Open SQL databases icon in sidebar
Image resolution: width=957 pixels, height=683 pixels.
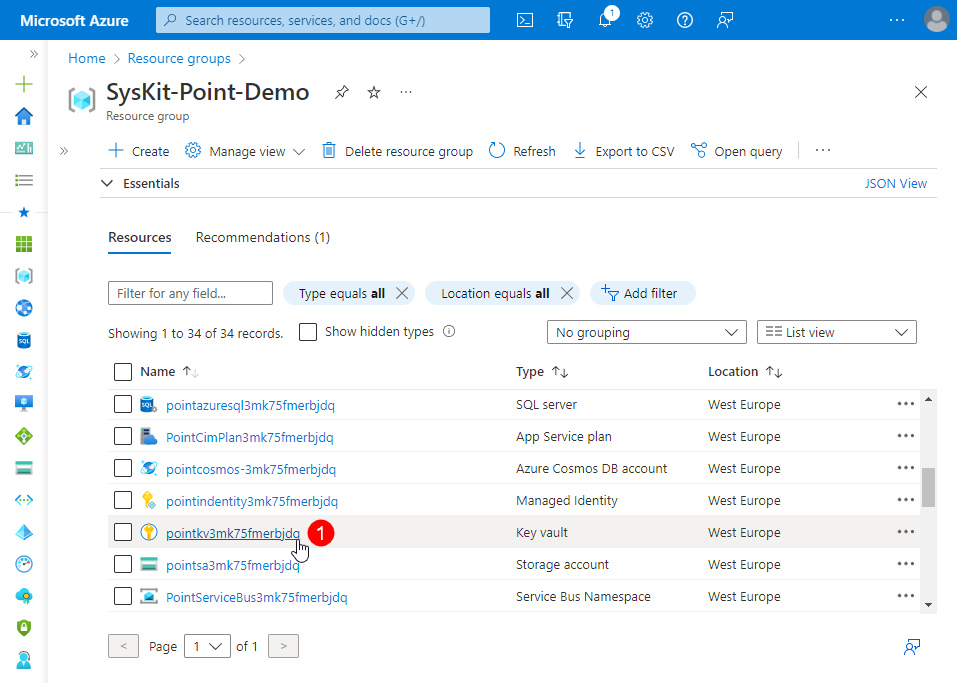tap(24, 340)
